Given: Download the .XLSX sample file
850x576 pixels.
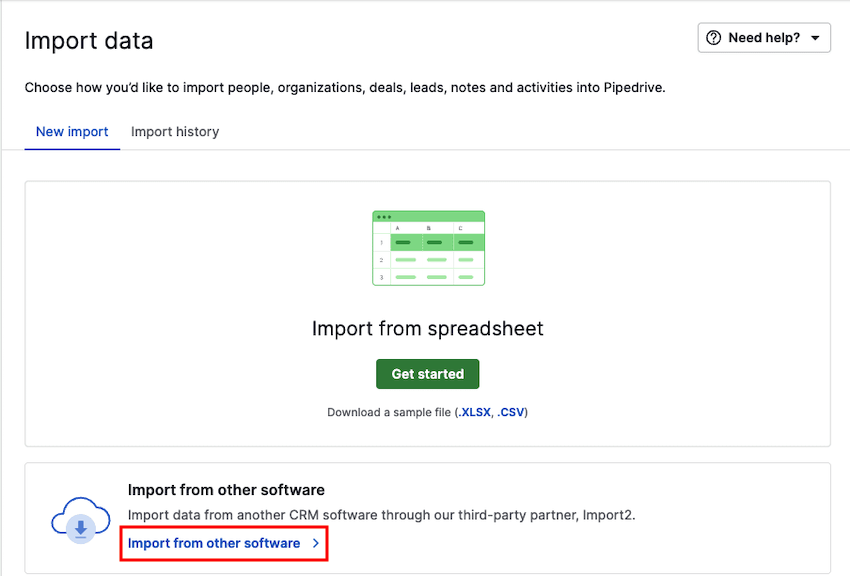Looking at the screenshot, I should click(474, 412).
